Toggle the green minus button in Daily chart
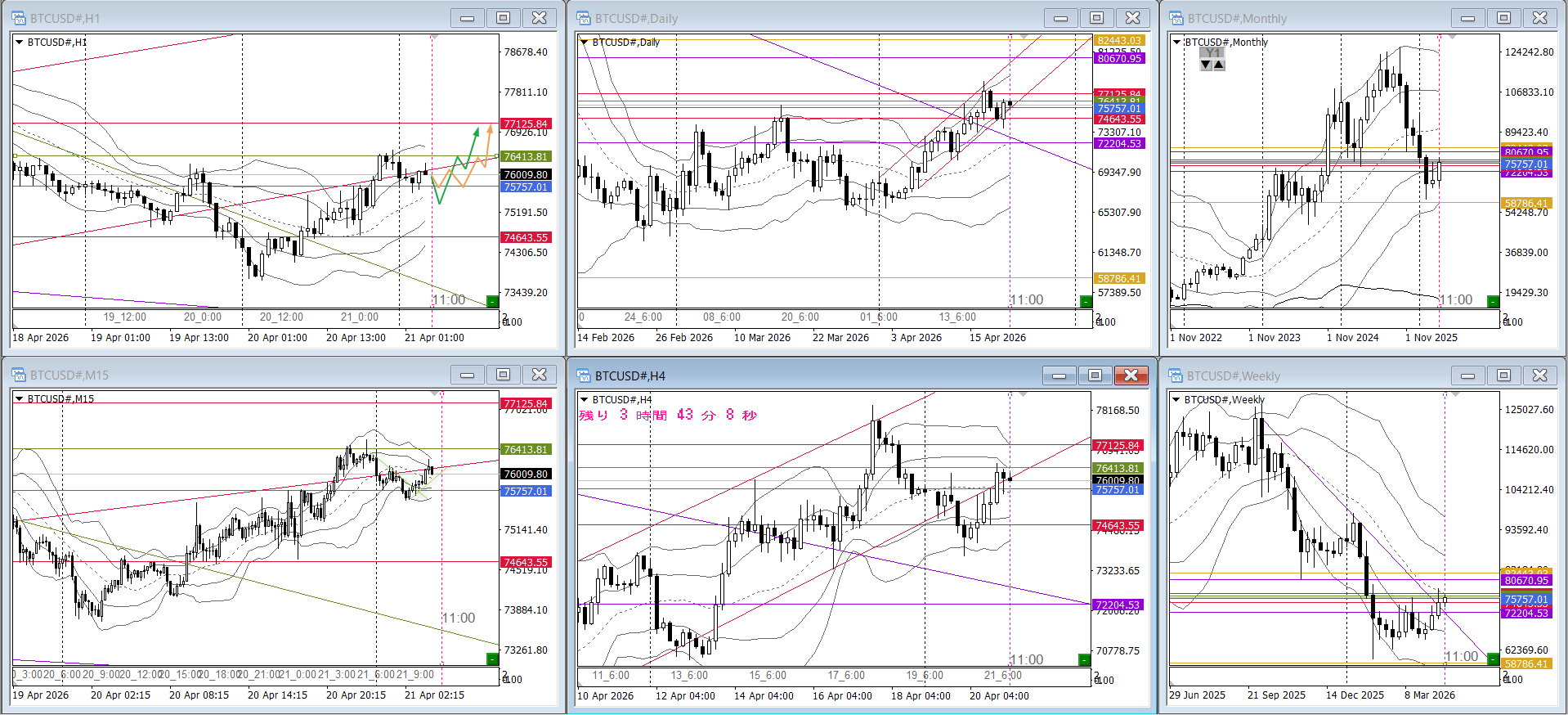This screenshot has height=715, width=1568. (x=1085, y=301)
